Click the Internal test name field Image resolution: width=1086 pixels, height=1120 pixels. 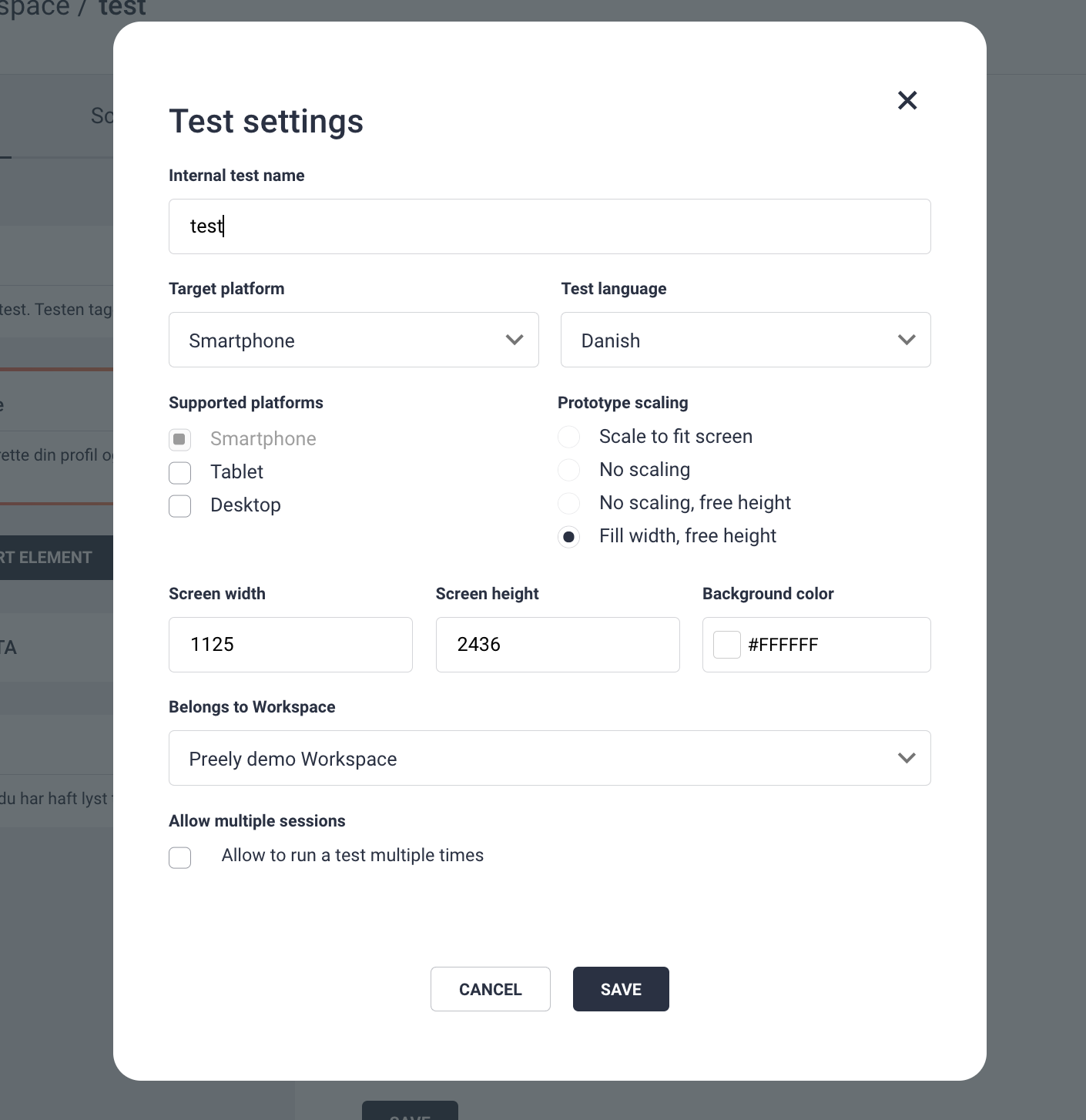pyautogui.click(x=549, y=226)
